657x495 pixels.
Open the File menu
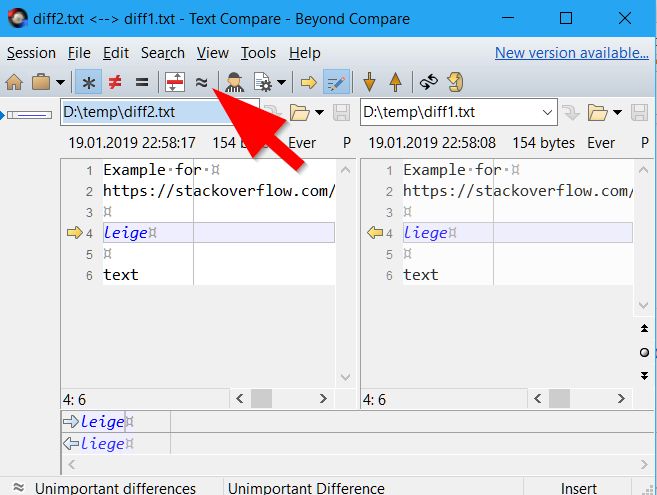tap(79, 53)
